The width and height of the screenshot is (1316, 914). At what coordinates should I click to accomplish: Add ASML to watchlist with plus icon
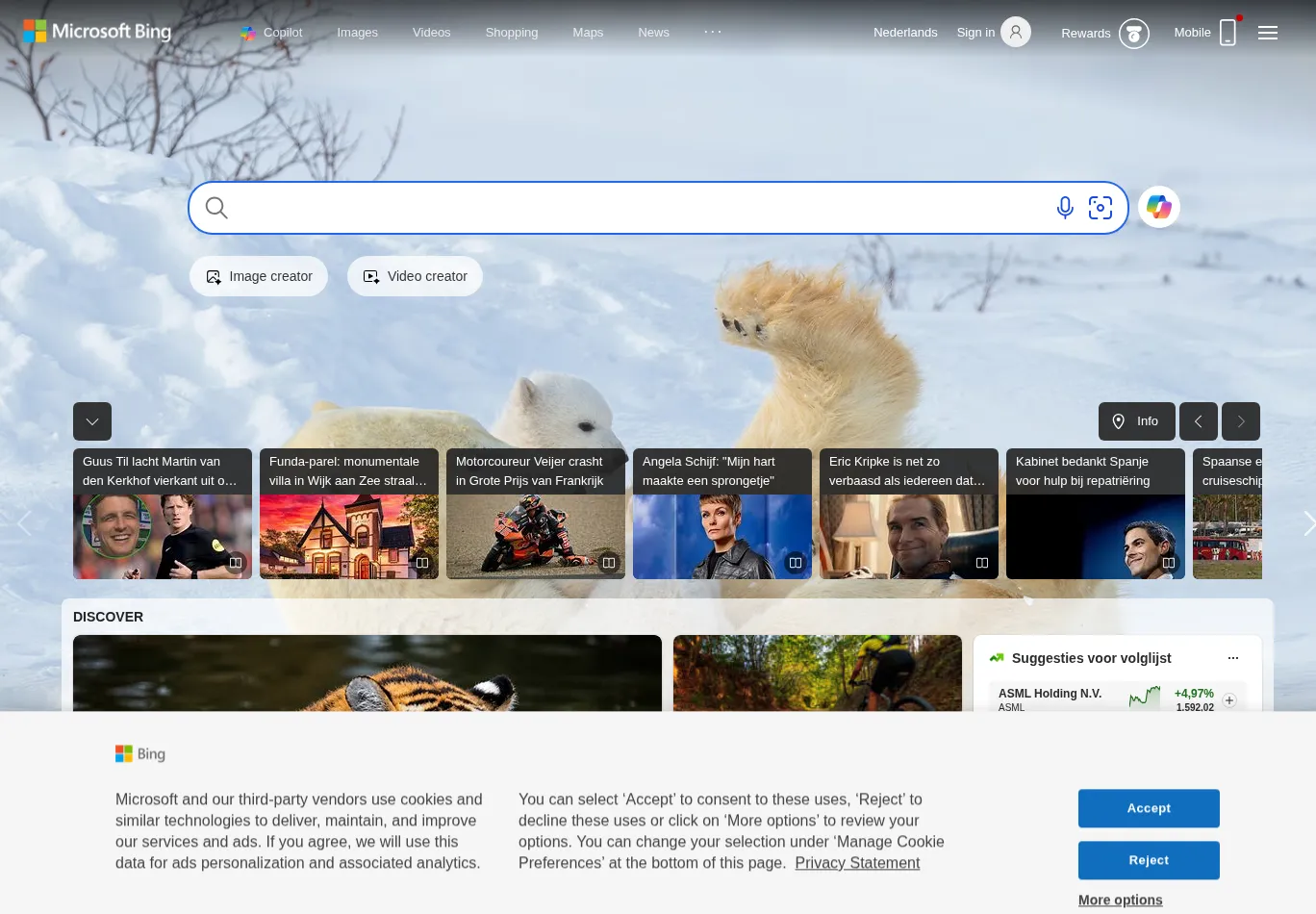click(x=1229, y=700)
